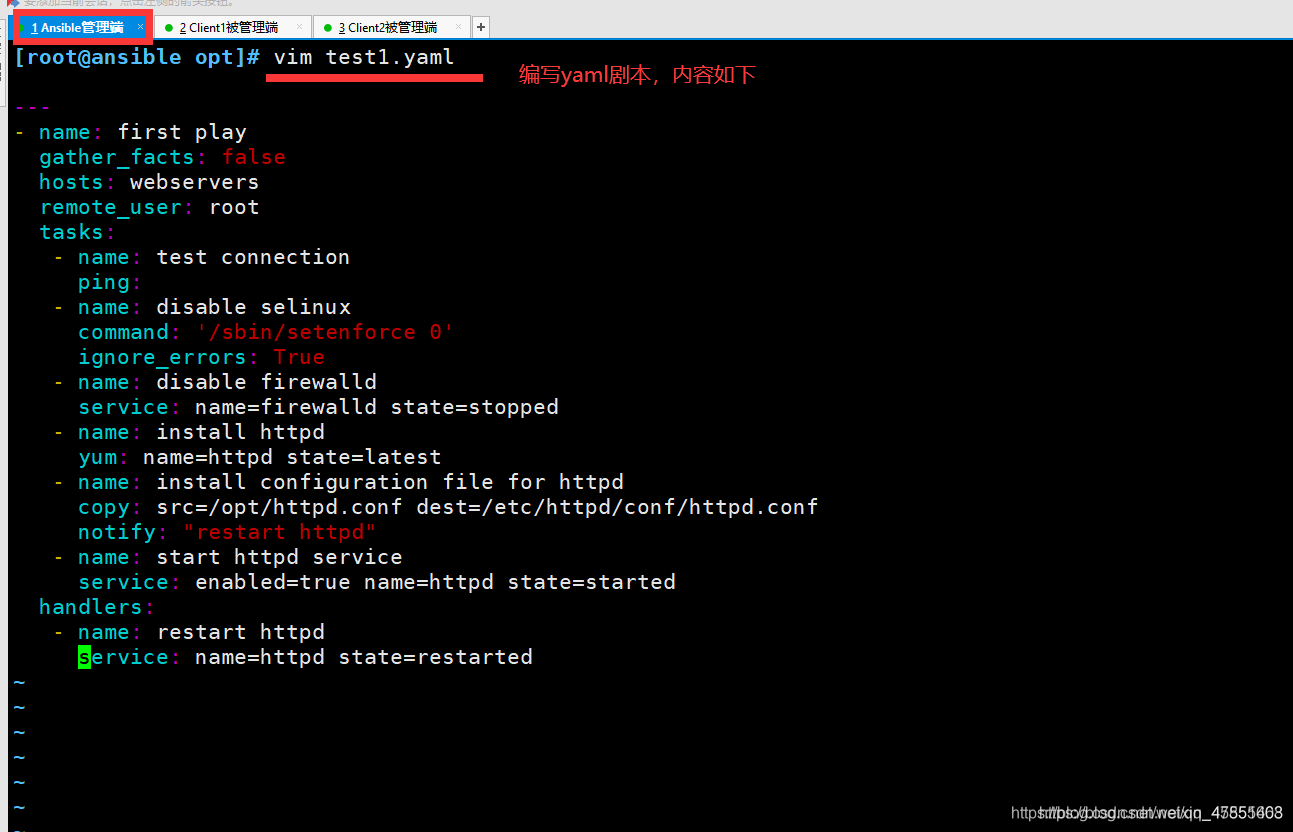Close the Client1被管理端 session tab
Image resolution: width=1293 pixels, height=832 pixels.
click(300, 27)
